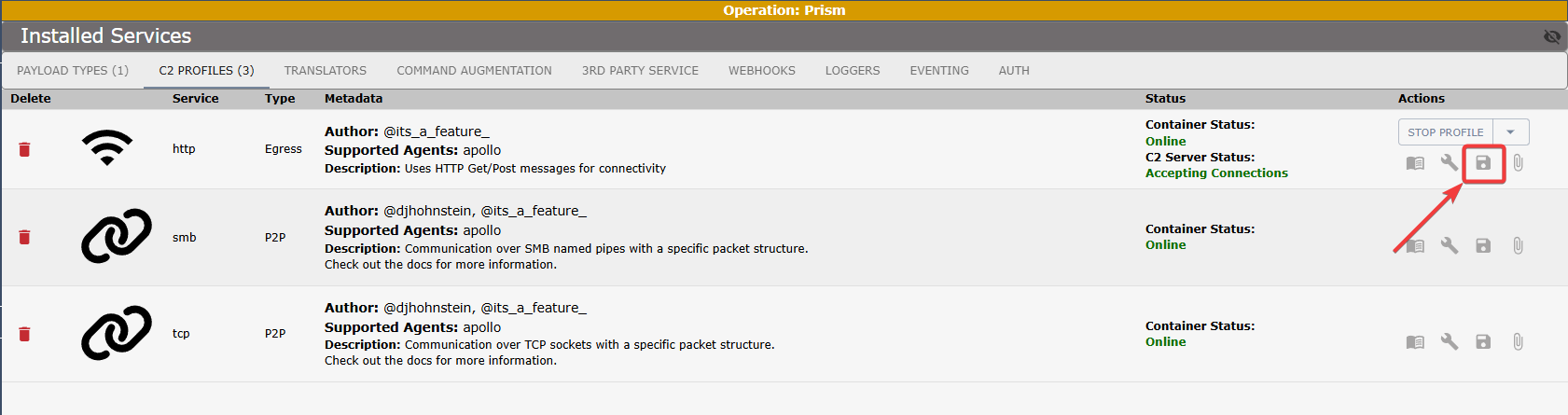The height and width of the screenshot is (415, 1568).
Task: Go to the Webhooks tab
Action: pyautogui.click(x=762, y=71)
